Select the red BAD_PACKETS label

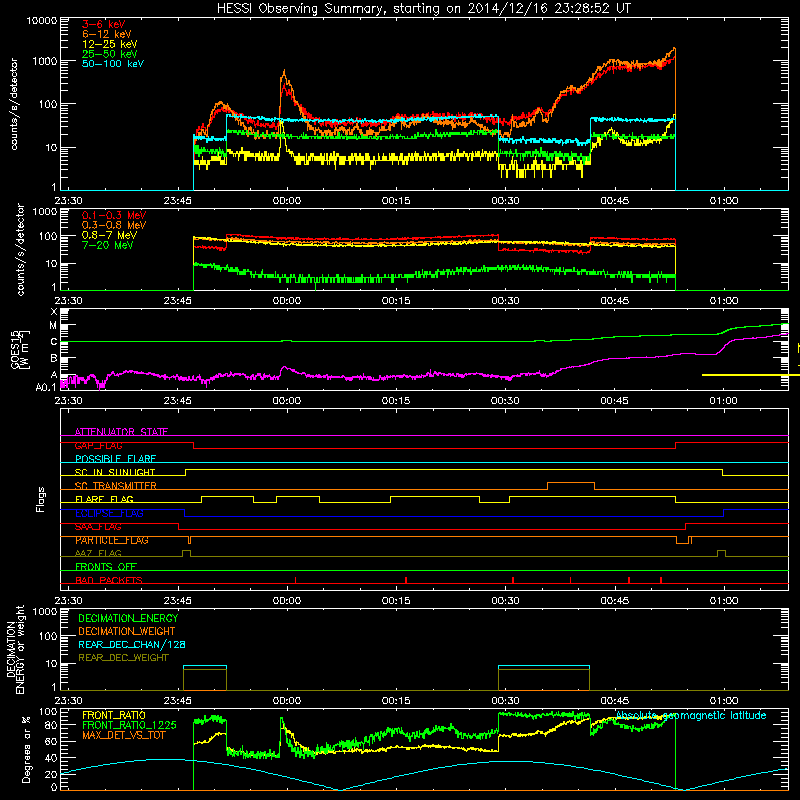point(109,580)
